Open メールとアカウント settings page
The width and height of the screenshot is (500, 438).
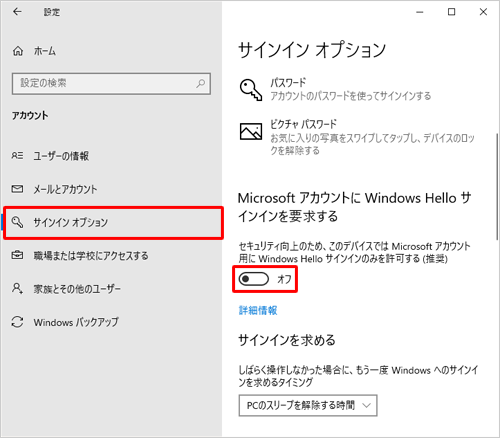click(112, 189)
